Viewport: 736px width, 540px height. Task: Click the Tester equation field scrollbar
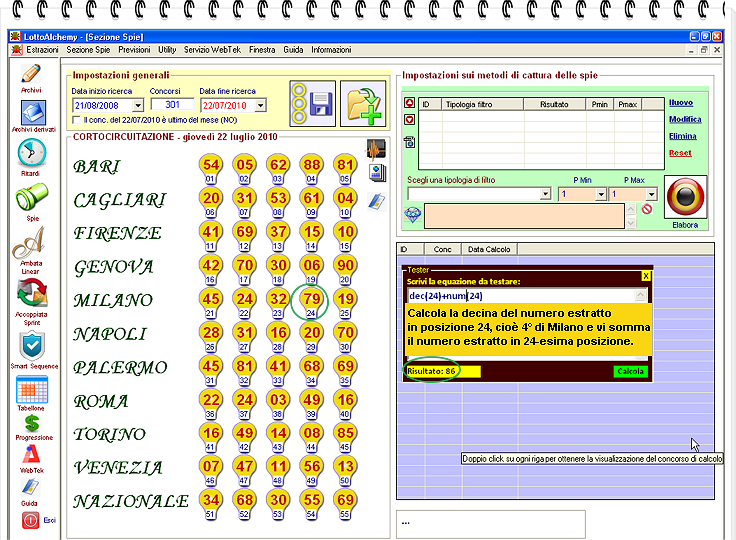coord(641,296)
